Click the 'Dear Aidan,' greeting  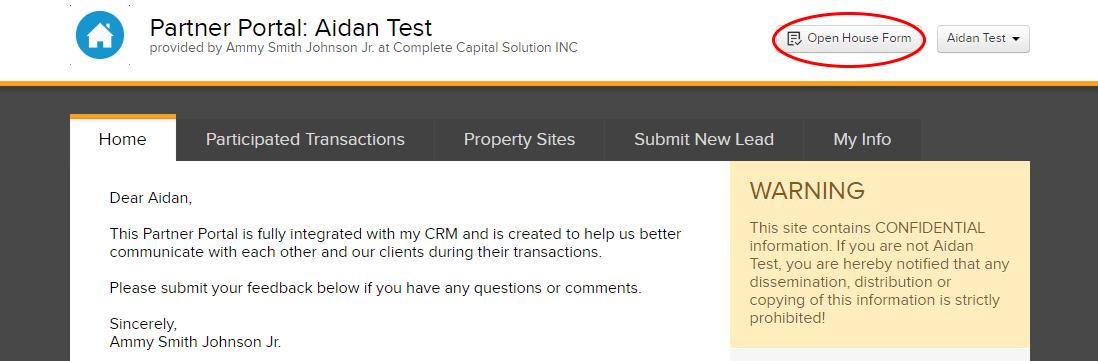pos(151,199)
